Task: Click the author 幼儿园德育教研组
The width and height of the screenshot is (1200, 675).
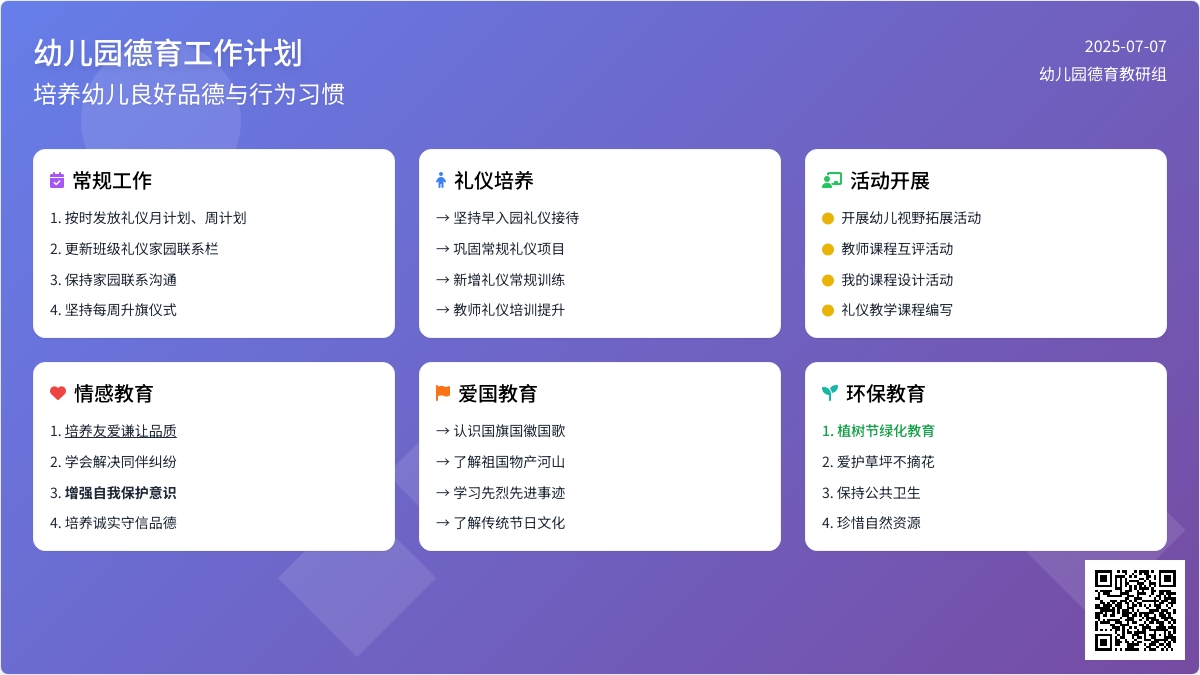Action: point(1103,74)
